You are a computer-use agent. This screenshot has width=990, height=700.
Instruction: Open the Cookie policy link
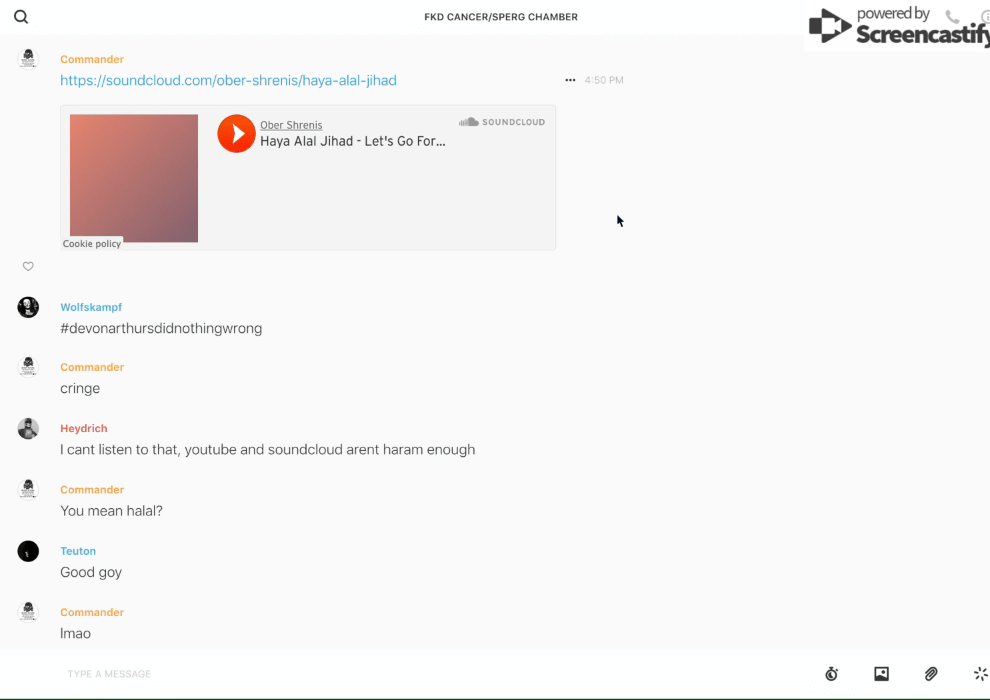[x=92, y=244]
